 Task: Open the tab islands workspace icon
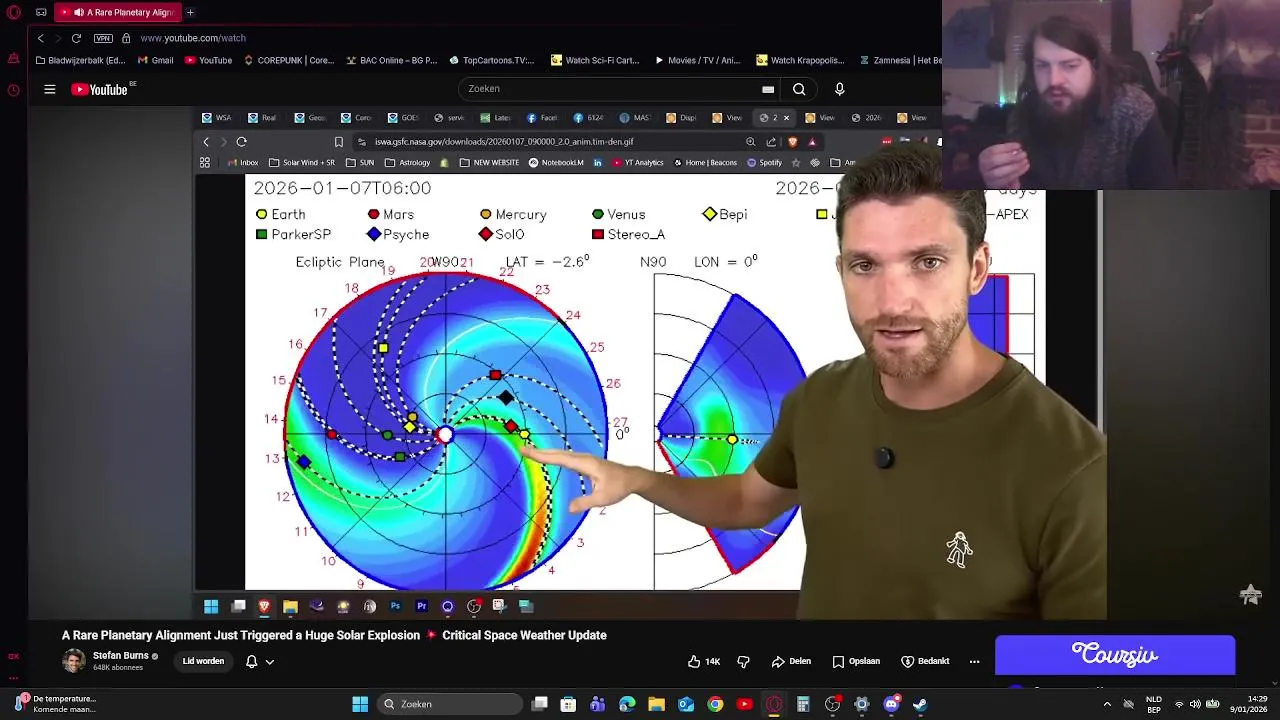pos(41,12)
